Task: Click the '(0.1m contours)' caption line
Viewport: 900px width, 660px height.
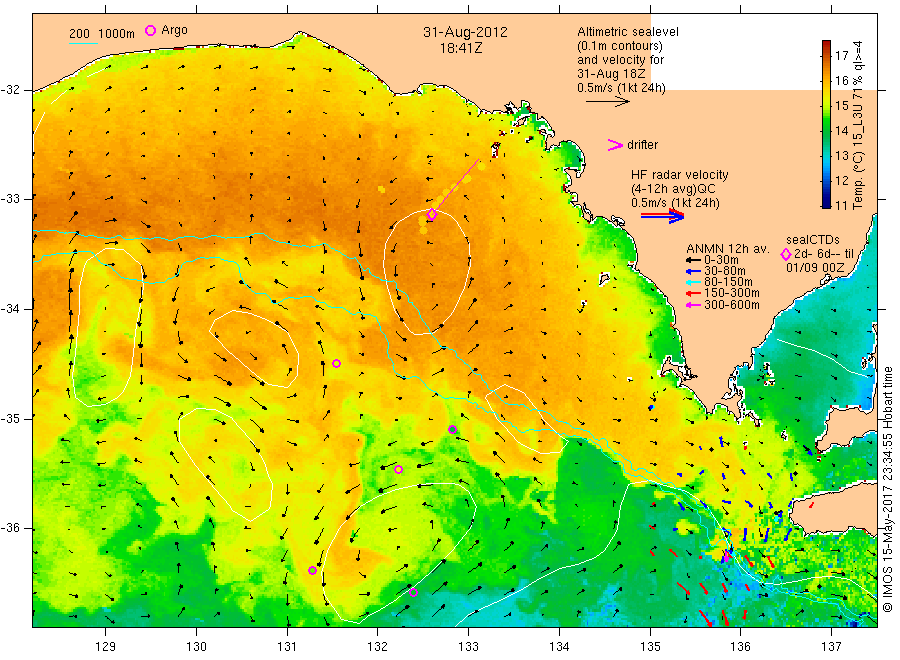Action: click(x=620, y=46)
